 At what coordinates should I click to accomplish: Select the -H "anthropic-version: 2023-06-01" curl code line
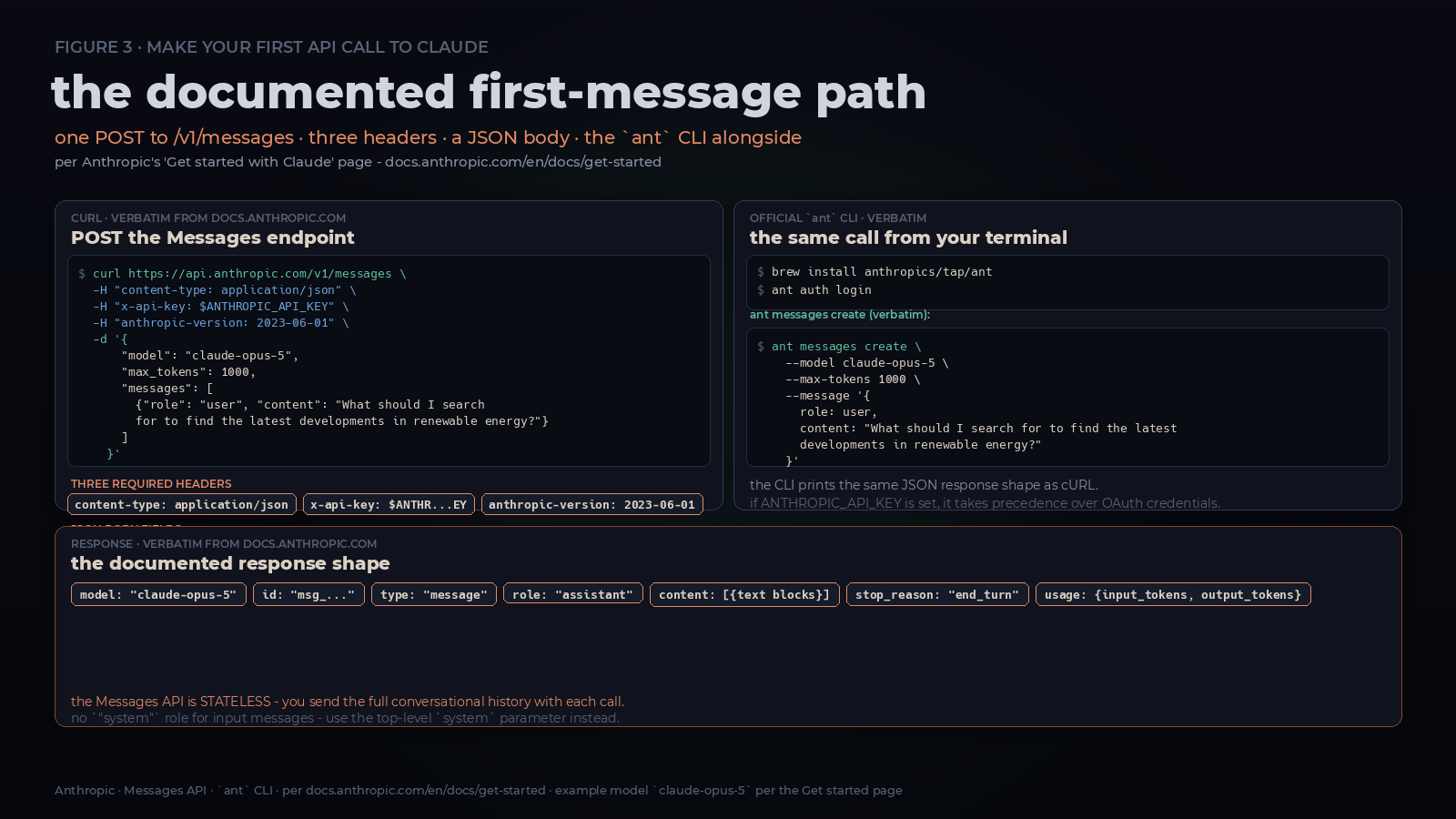[x=220, y=323]
